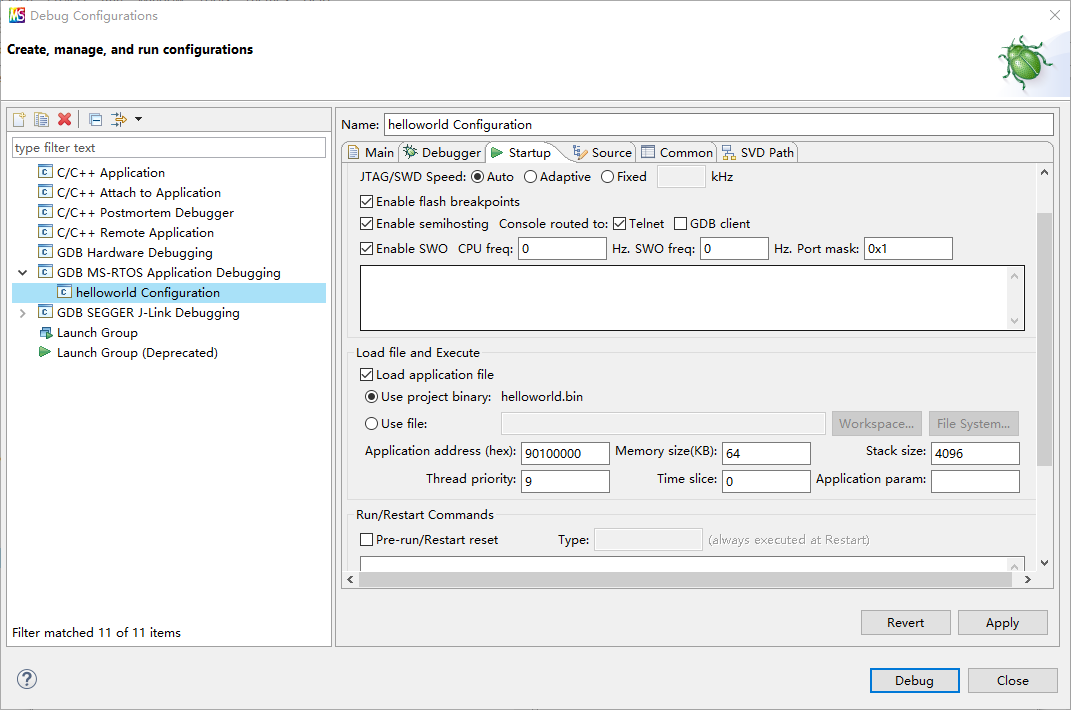Open the SVD Path tab
Screen dimensions: 1071x710
[757, 153]
